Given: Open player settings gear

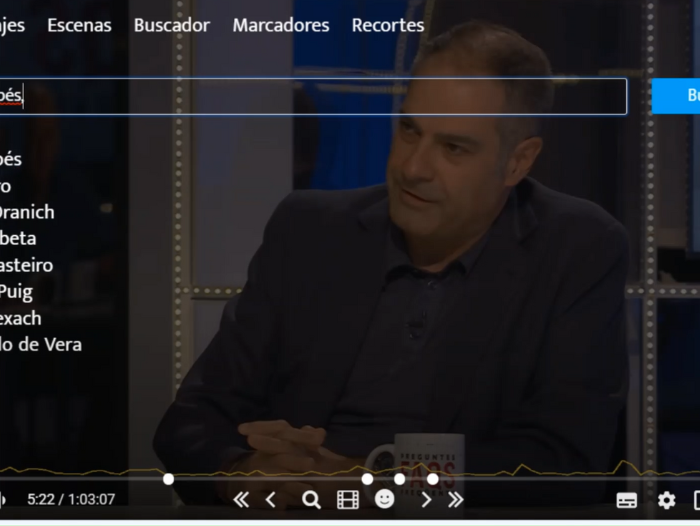Looking at the screenshot, I should pyautogui.click(x=666, y=500).
